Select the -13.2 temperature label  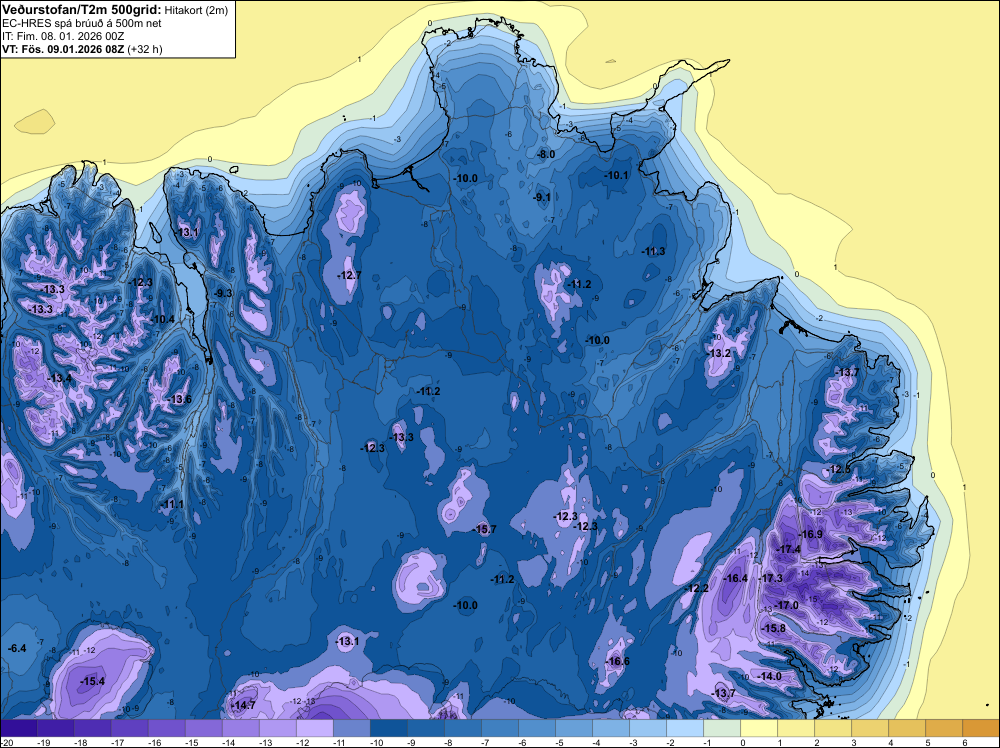(719, 353)
